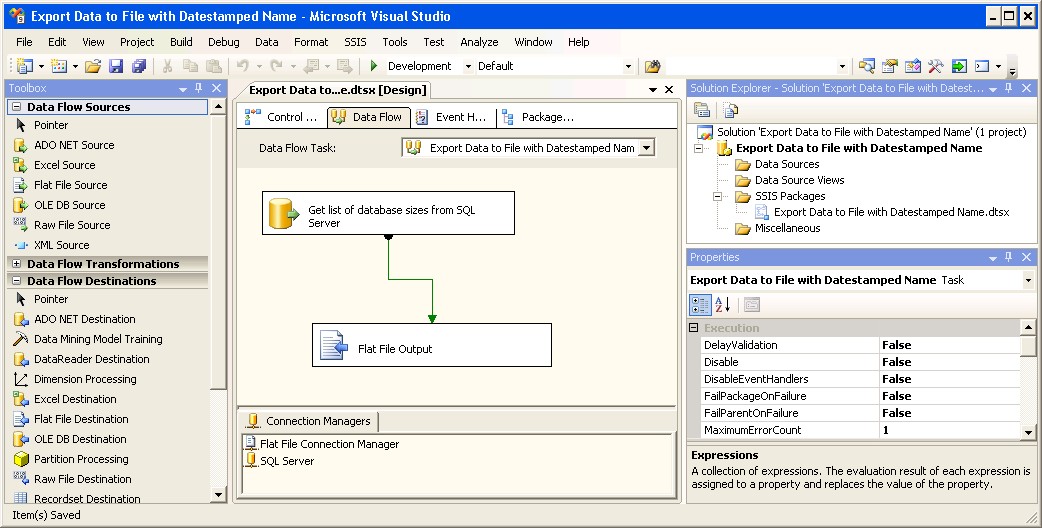This screenshot has width=1042, height=528.
Task: Click the DelayValidation property value
Action: (950, 345)
